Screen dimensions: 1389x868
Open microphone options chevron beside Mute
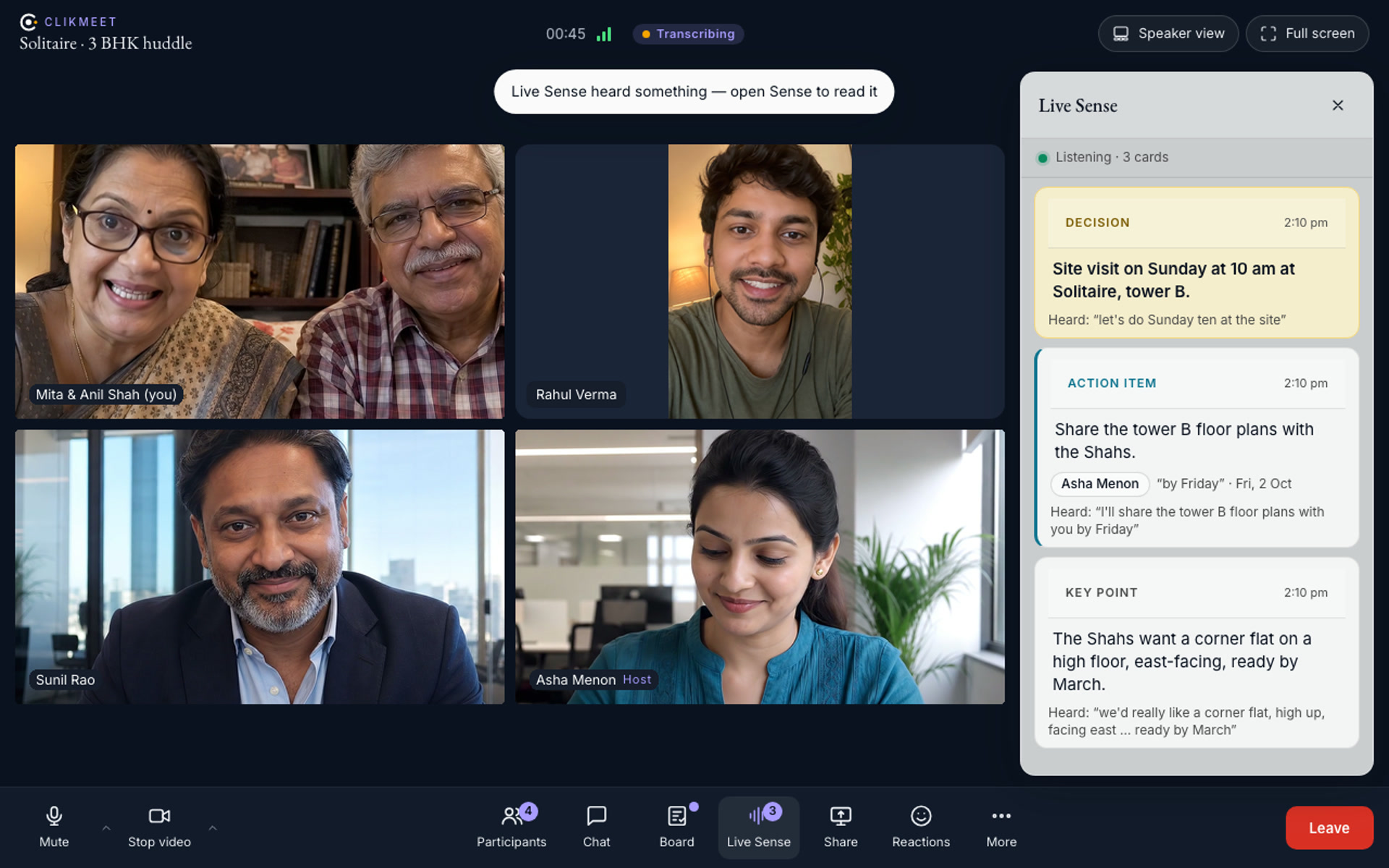(x=106, y=827)
